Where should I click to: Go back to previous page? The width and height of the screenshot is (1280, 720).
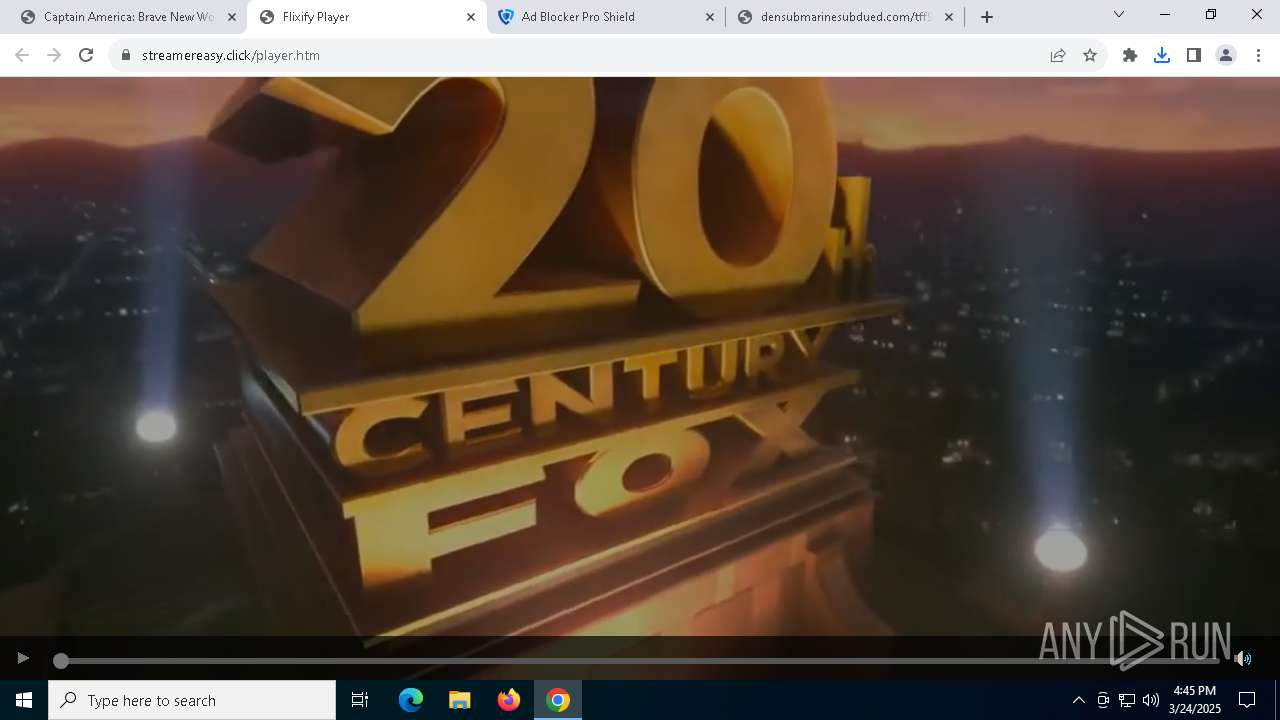22,55
